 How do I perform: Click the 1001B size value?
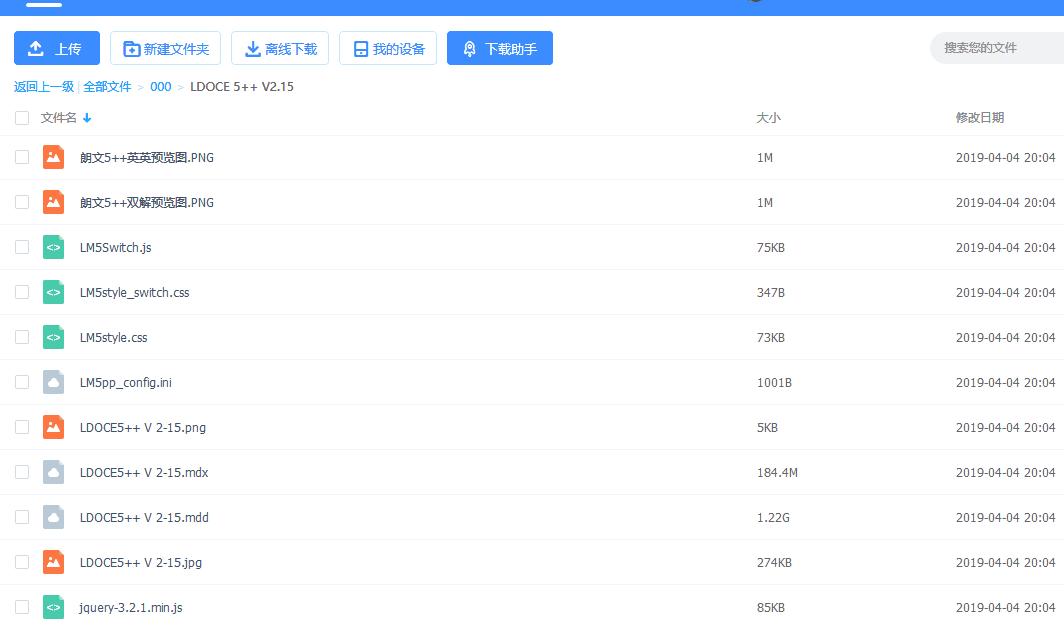pos(774,383)
